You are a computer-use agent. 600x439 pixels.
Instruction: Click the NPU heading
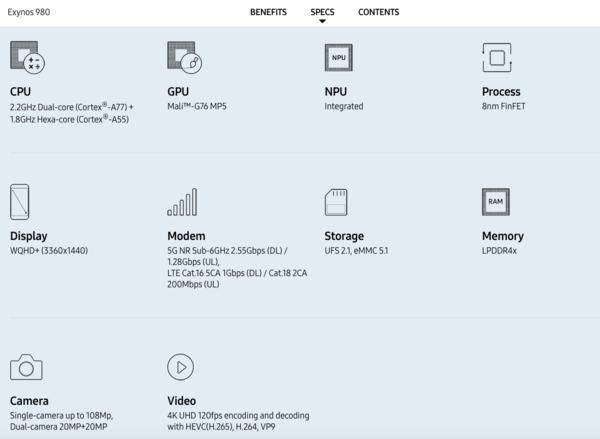(336, 92)
